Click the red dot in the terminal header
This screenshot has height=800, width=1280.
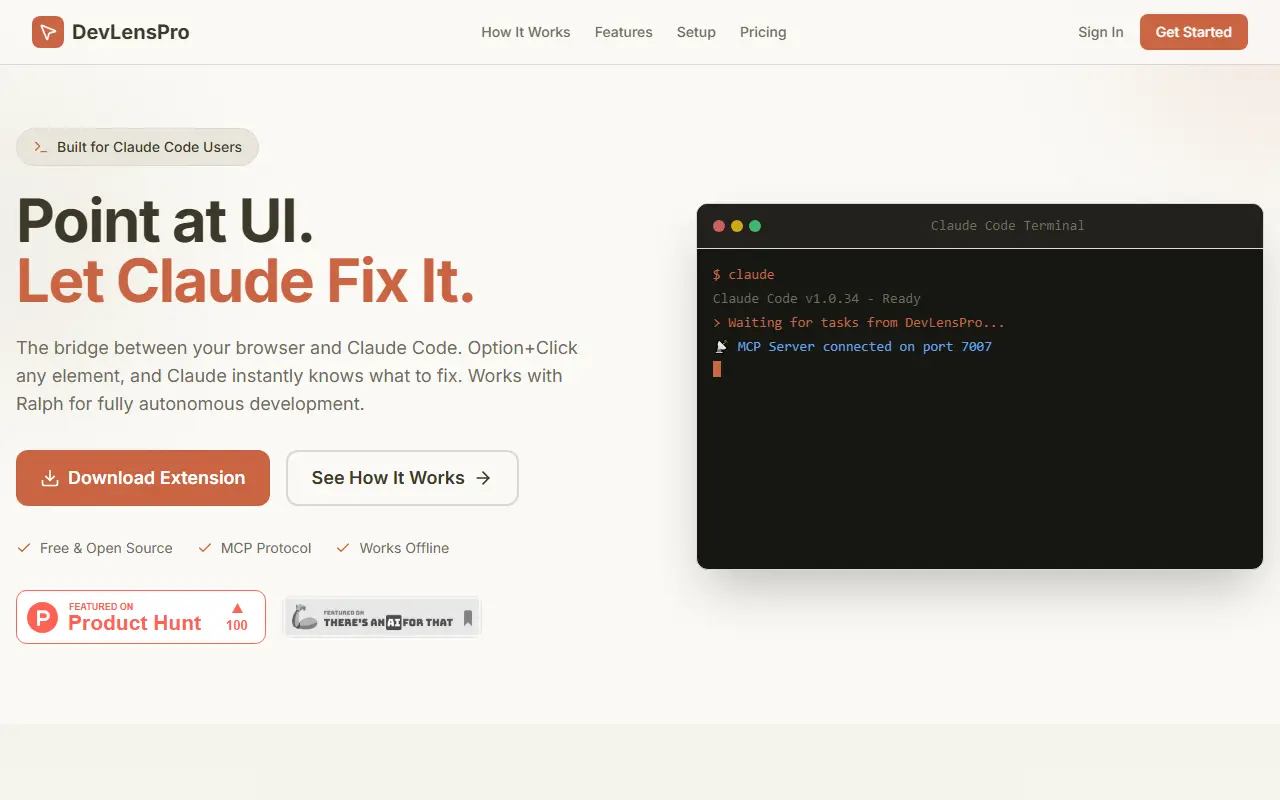coord(719,226)
